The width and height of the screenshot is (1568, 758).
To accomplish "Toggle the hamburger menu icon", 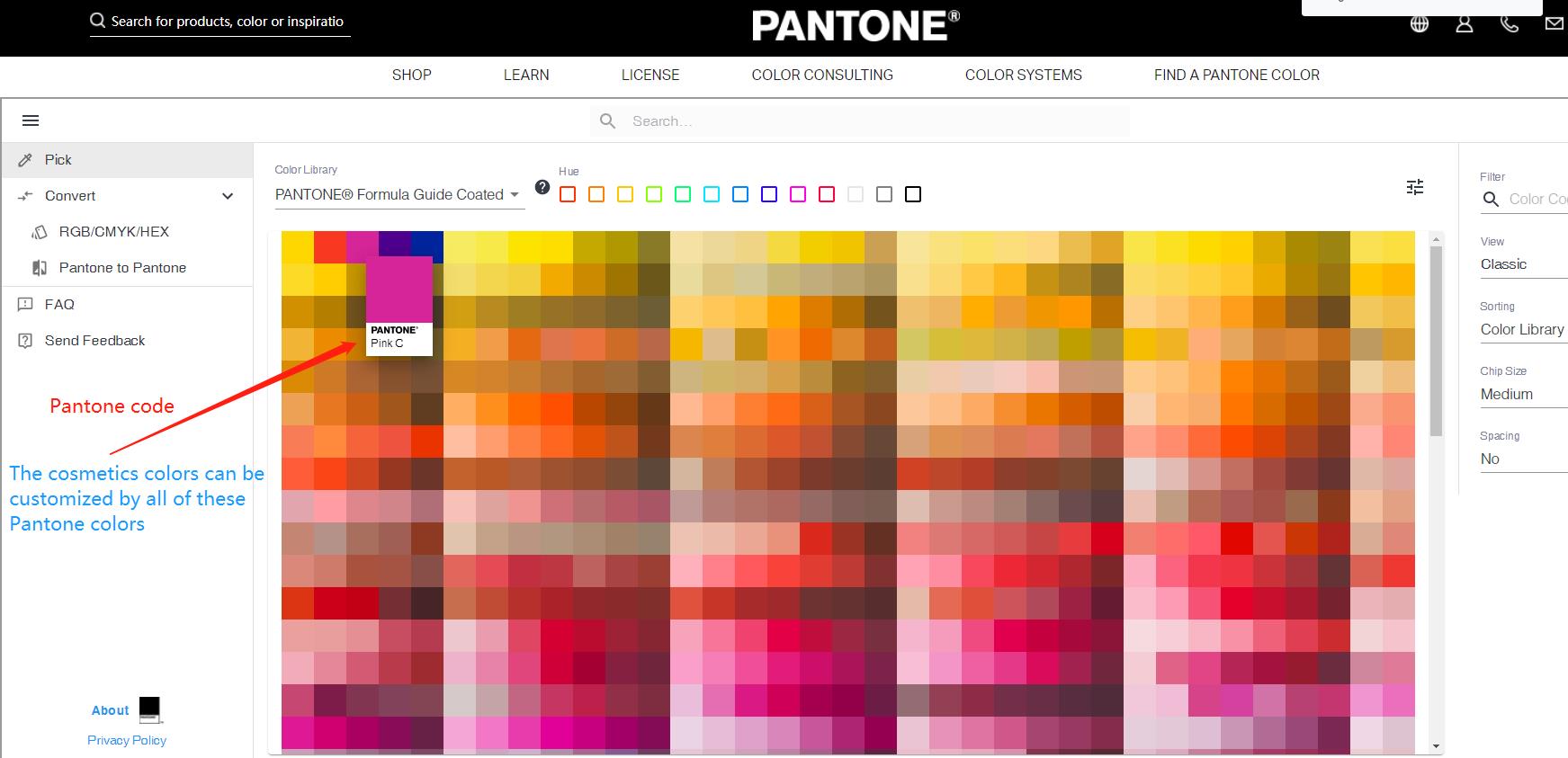I will [31, 120].
